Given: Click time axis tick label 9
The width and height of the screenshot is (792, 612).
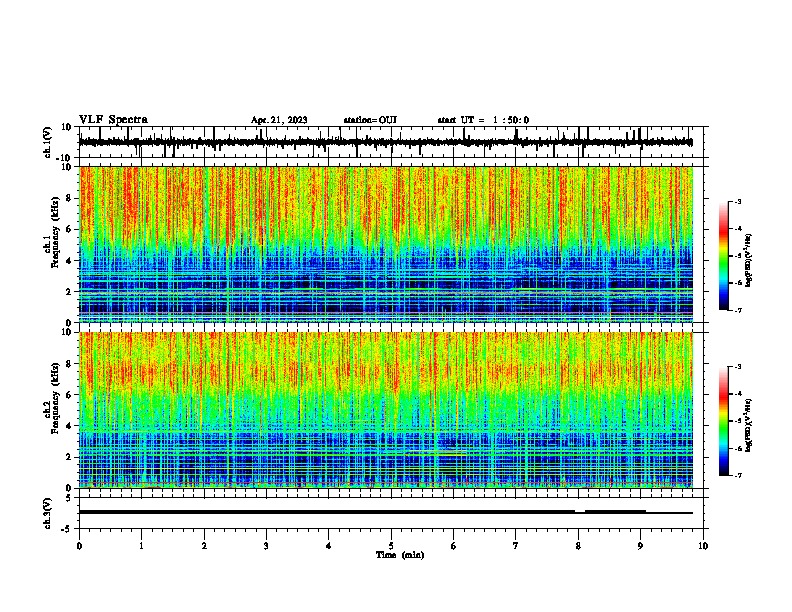Looking at the screenshot, I should (x=640, y=546).
